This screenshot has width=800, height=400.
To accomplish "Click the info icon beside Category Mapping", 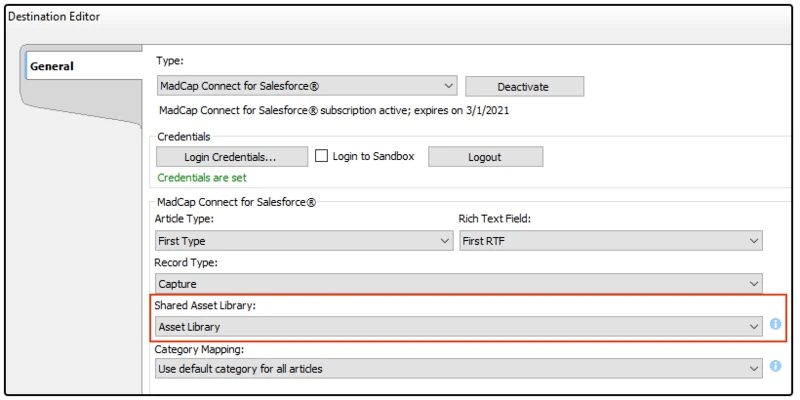I will [x=776, y=366].
